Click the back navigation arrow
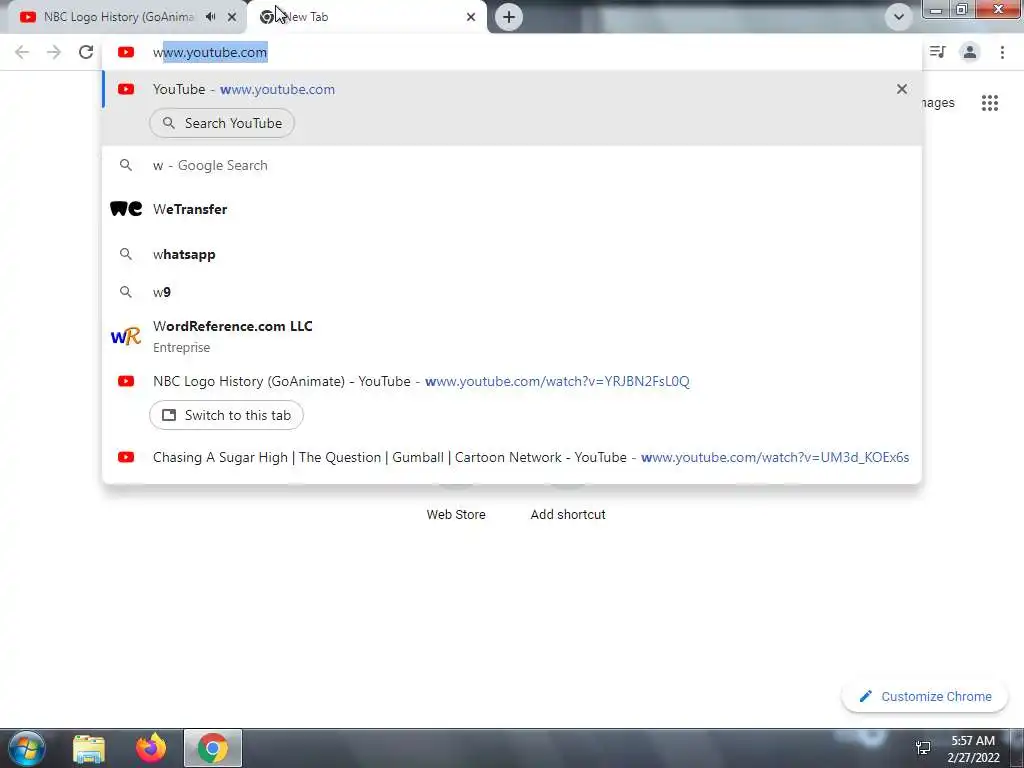This screenshot has height=768, width=1024. coord(22,52)
